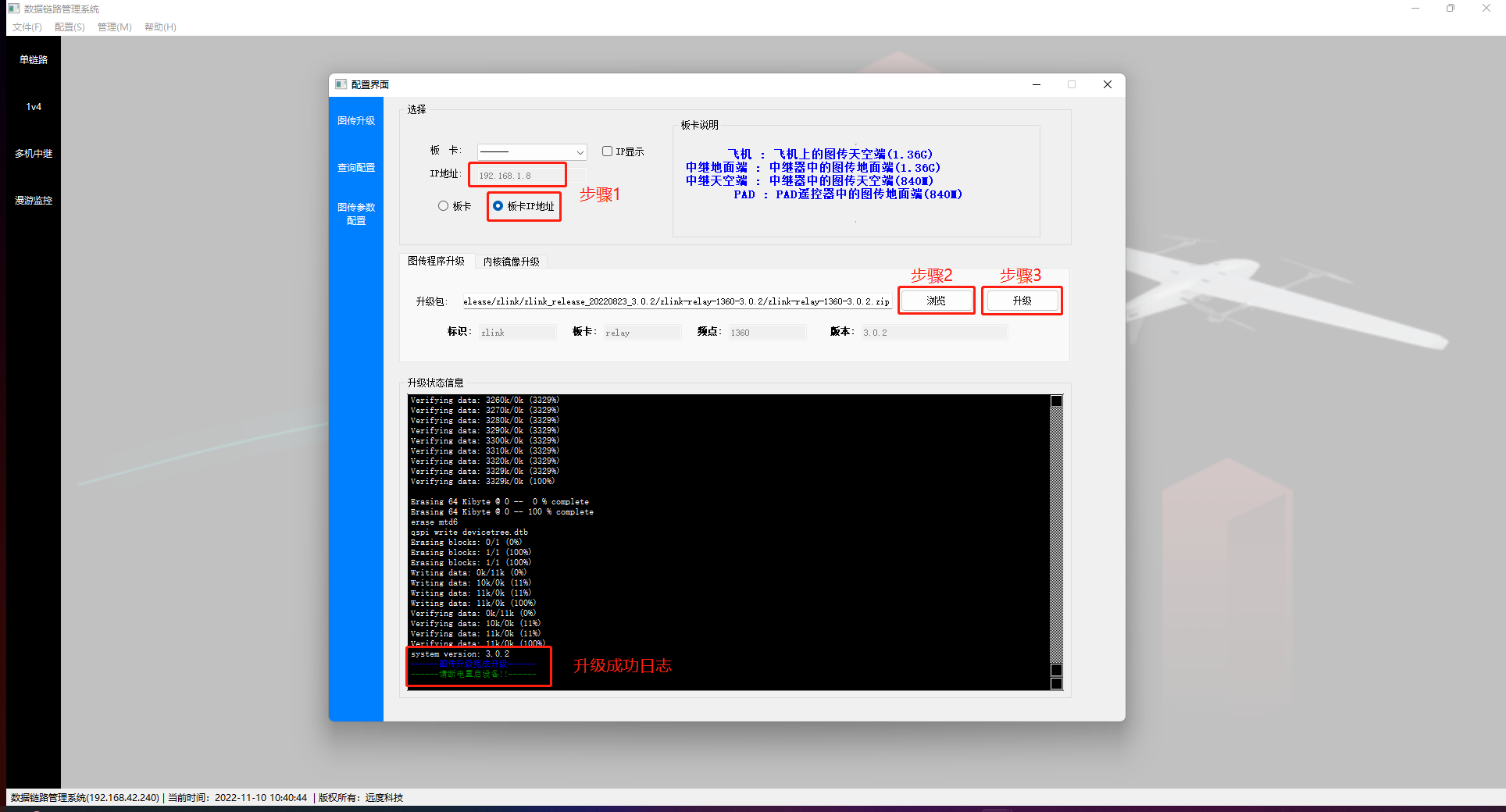Click status bar system IP 192.168.42.240

pyautogui.click(x=123, y=798)
